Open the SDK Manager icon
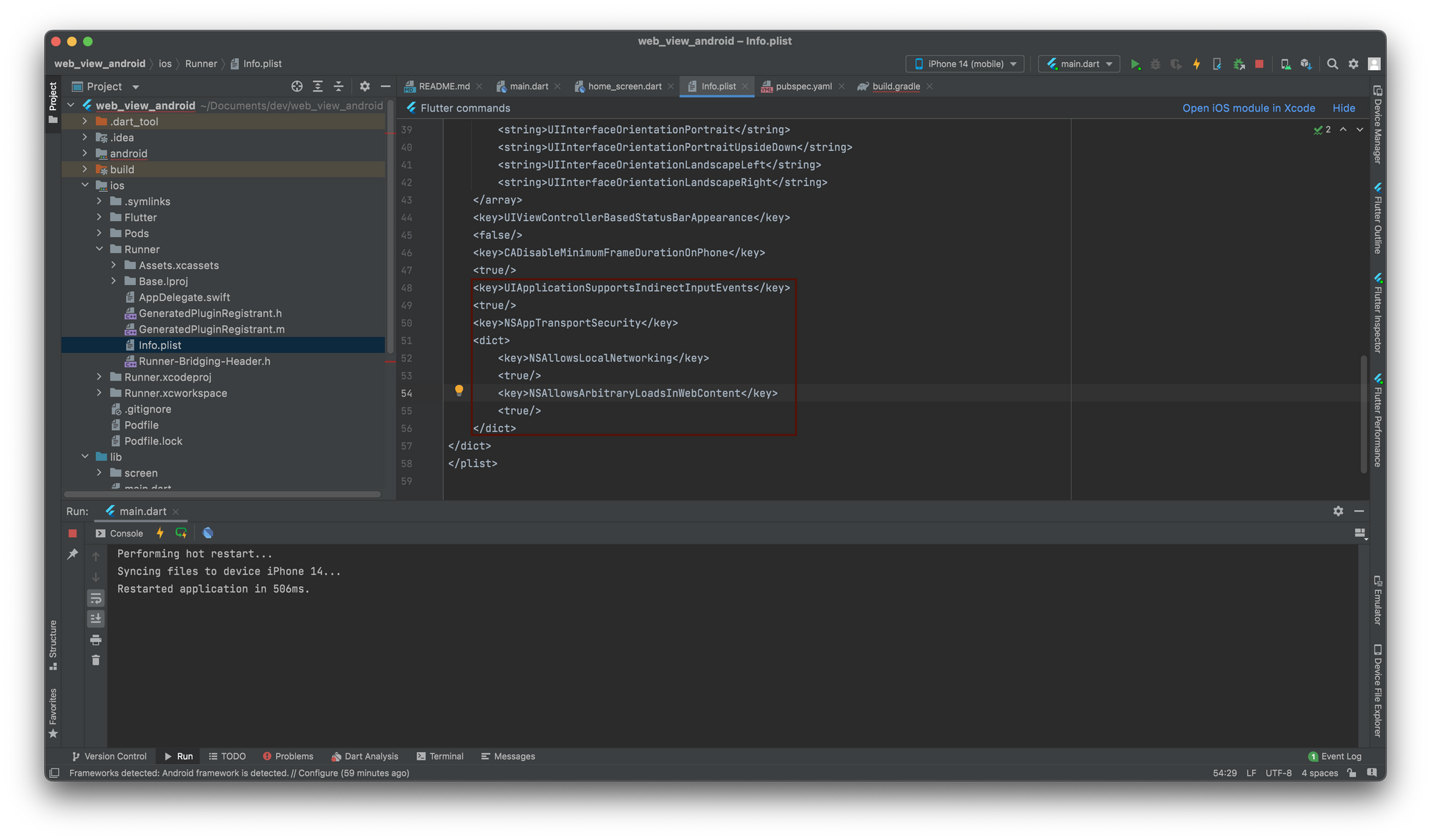Viewport: 1431px width, 840px height. click(1306, 64)
